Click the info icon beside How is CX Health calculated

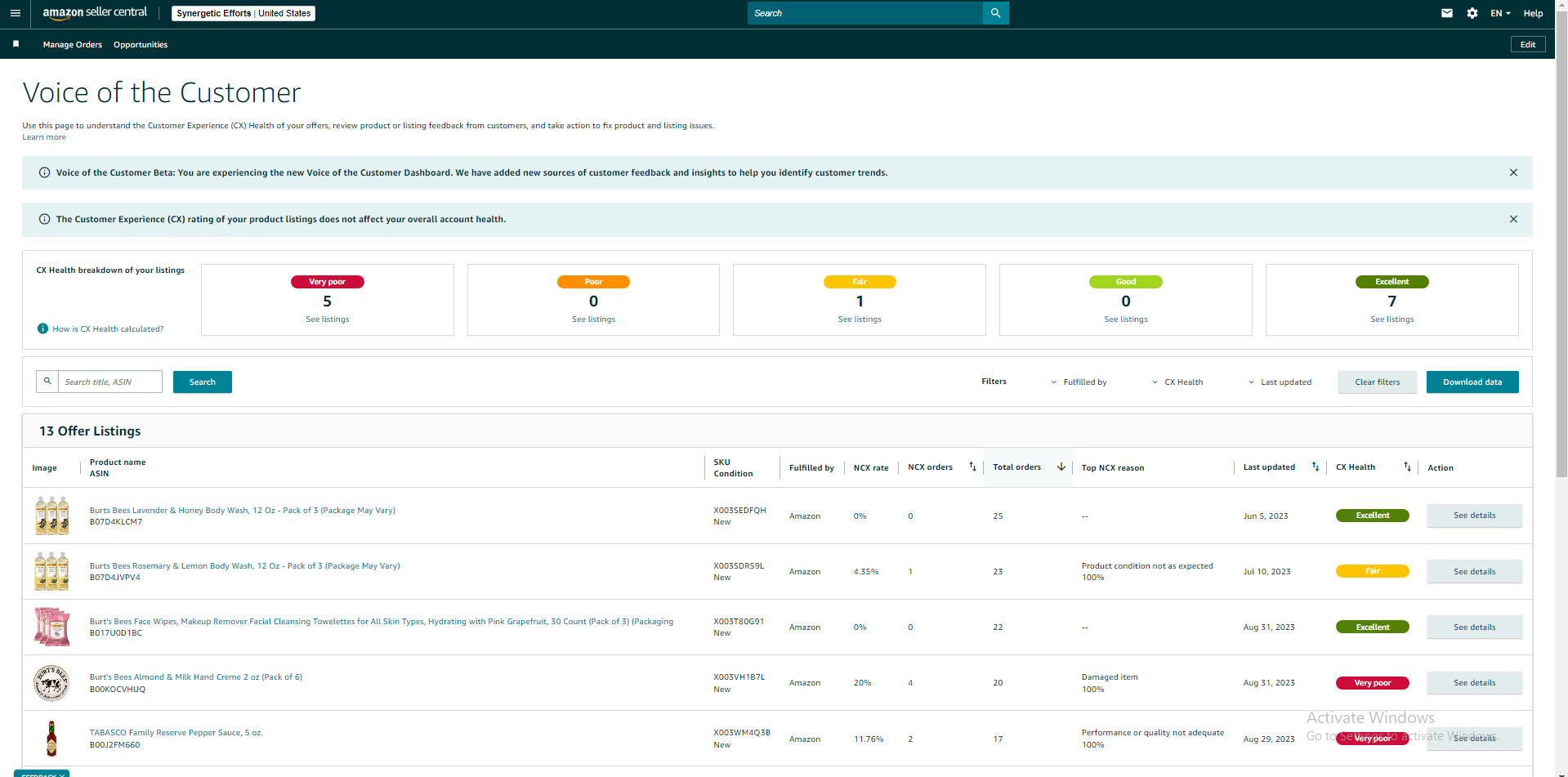point(42,328)
